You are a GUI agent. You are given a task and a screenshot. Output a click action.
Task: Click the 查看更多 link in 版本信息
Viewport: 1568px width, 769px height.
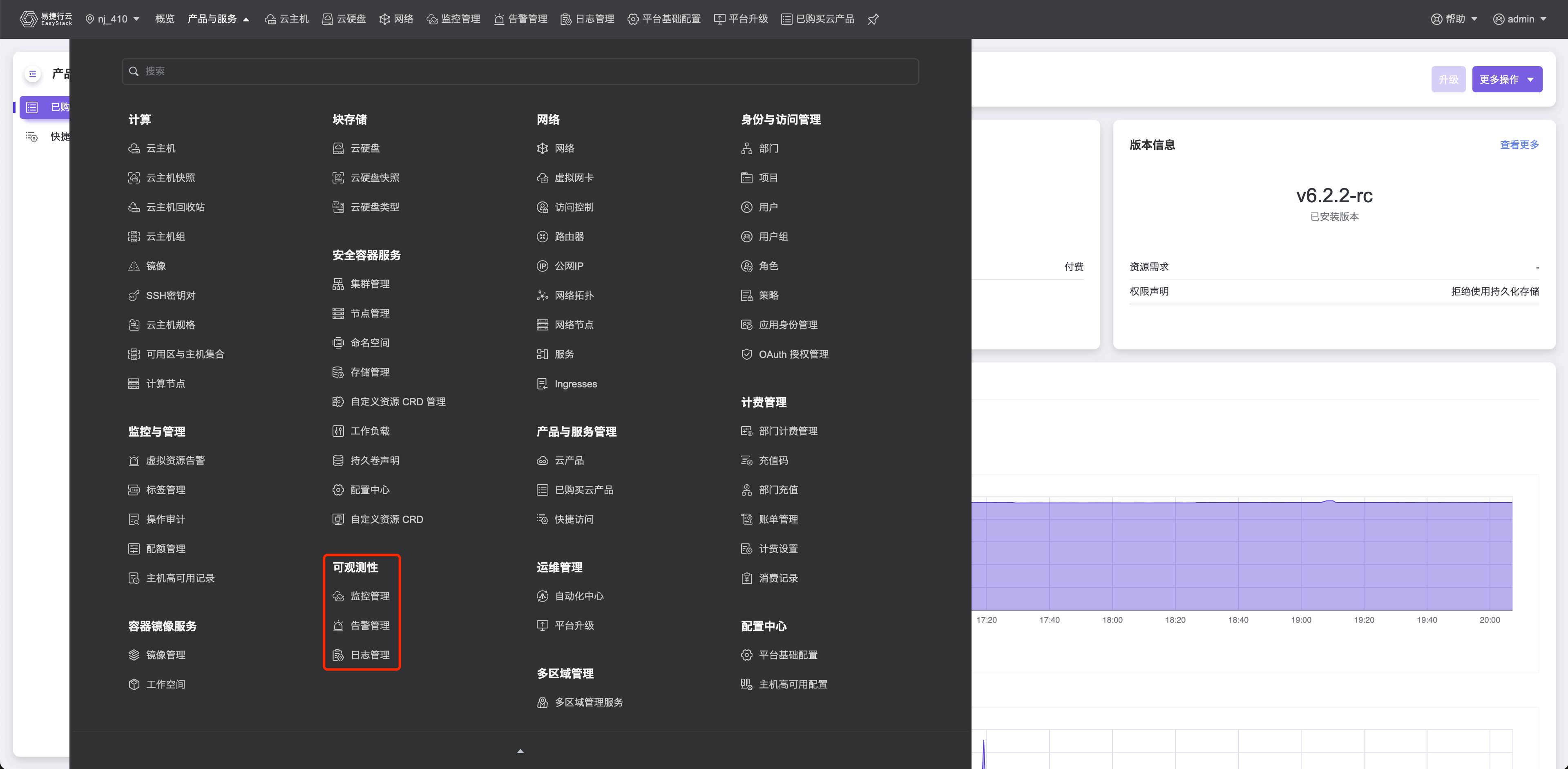pyautogui.click(x=1519, y=145)
